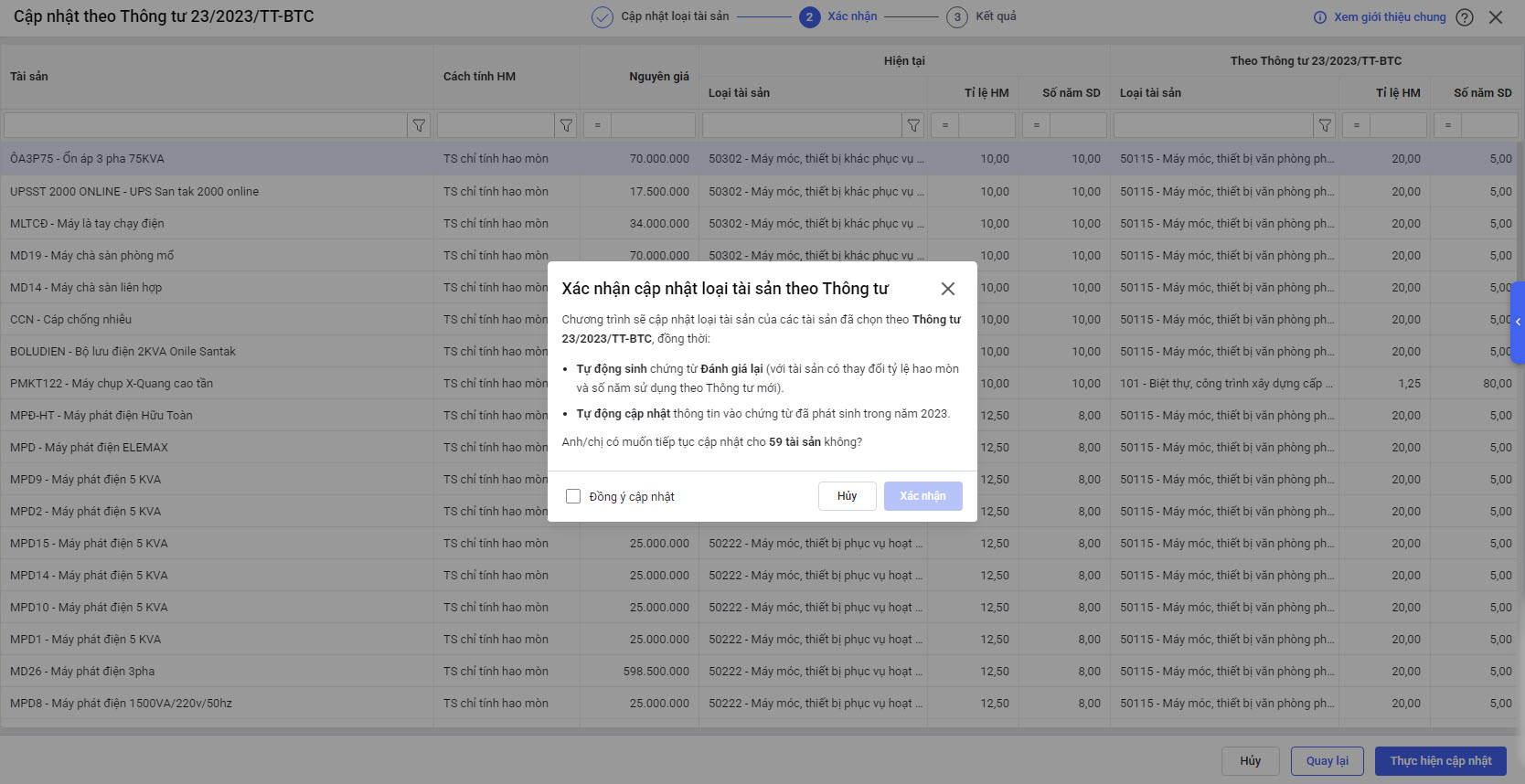This screenshot has width=1525, height=784.
Task: Close the confirmation dialog with X icon
Action: pyautogui.click(x=948, y=289)
